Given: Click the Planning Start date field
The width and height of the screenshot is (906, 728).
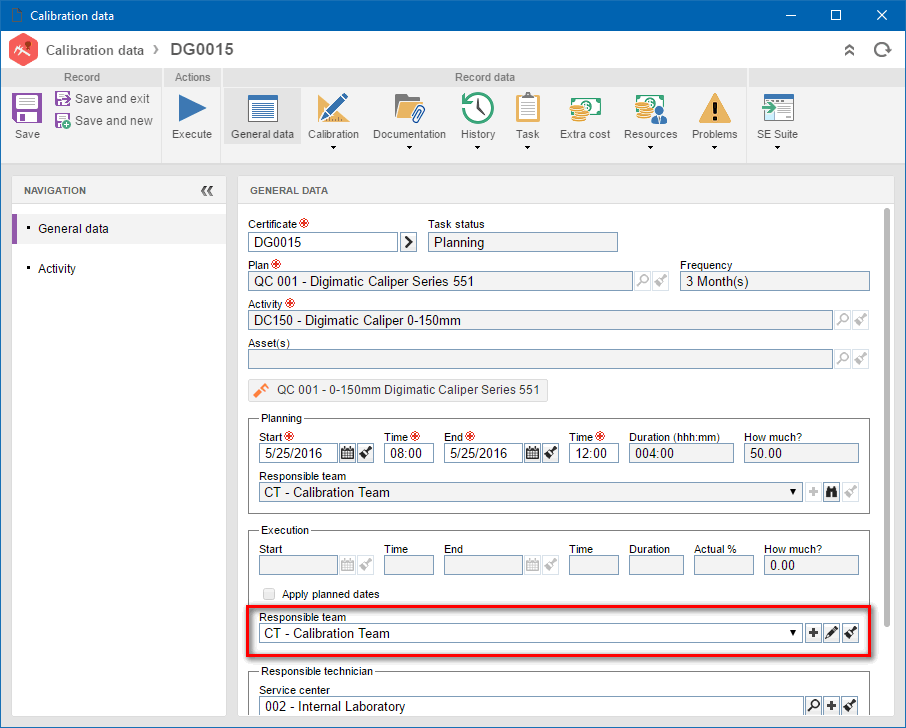Looking at the screenshot, I should [x=298, y=453].
